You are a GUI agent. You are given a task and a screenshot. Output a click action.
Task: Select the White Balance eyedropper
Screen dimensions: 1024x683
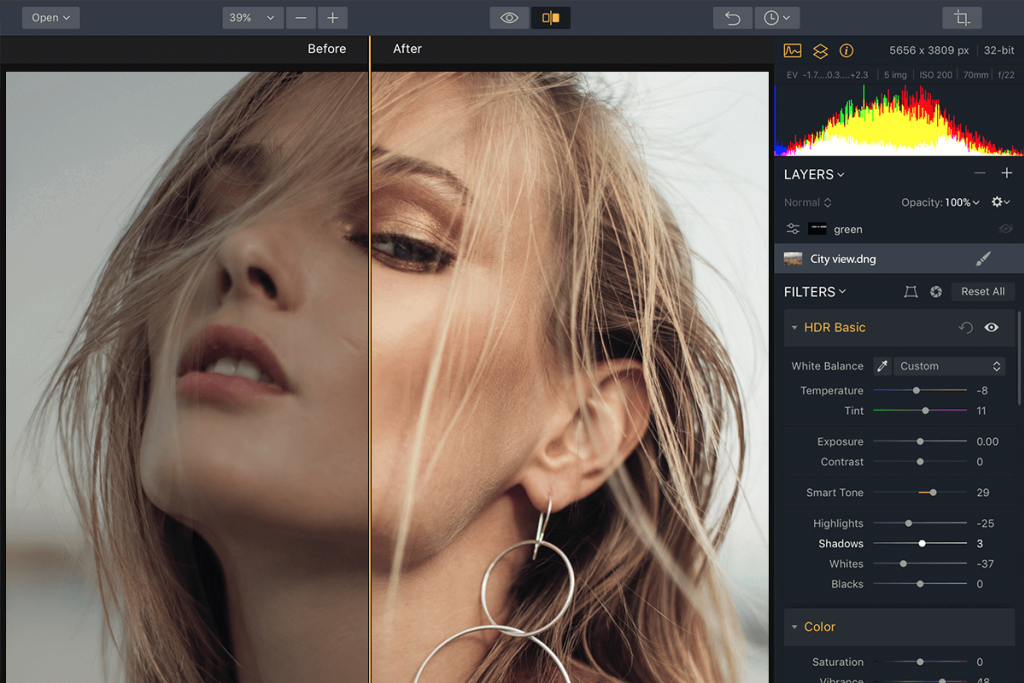pyautogui.click(x=881, y=366)
